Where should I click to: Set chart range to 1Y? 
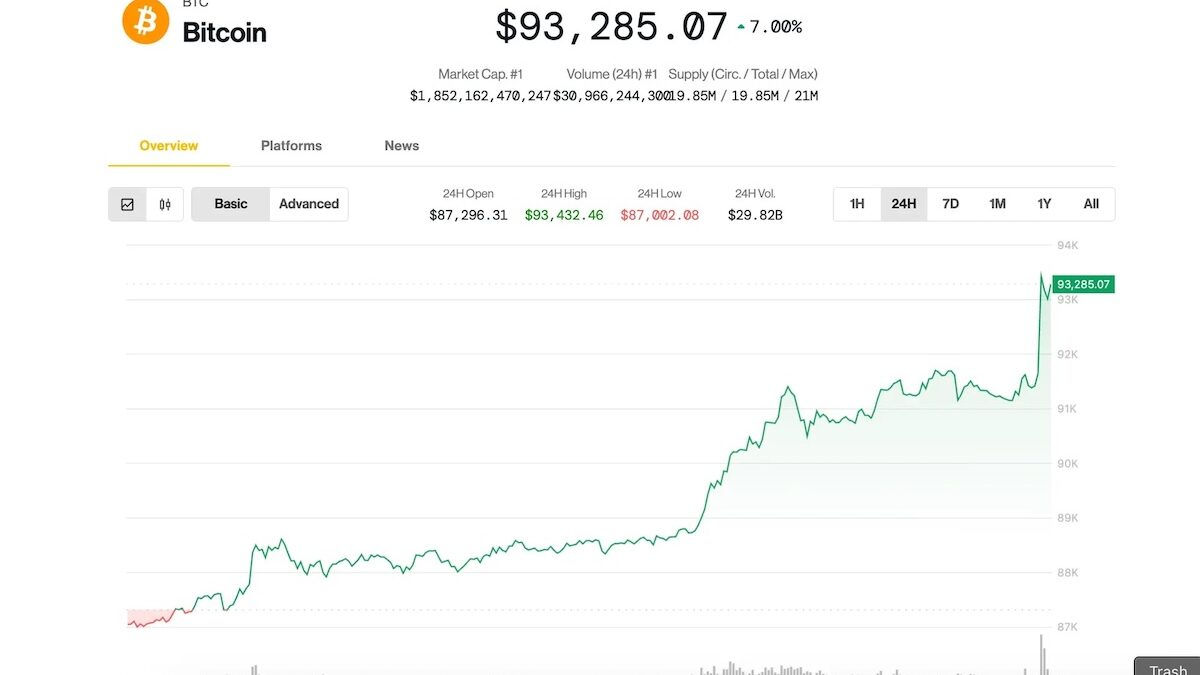click(x=1044, y=204)
